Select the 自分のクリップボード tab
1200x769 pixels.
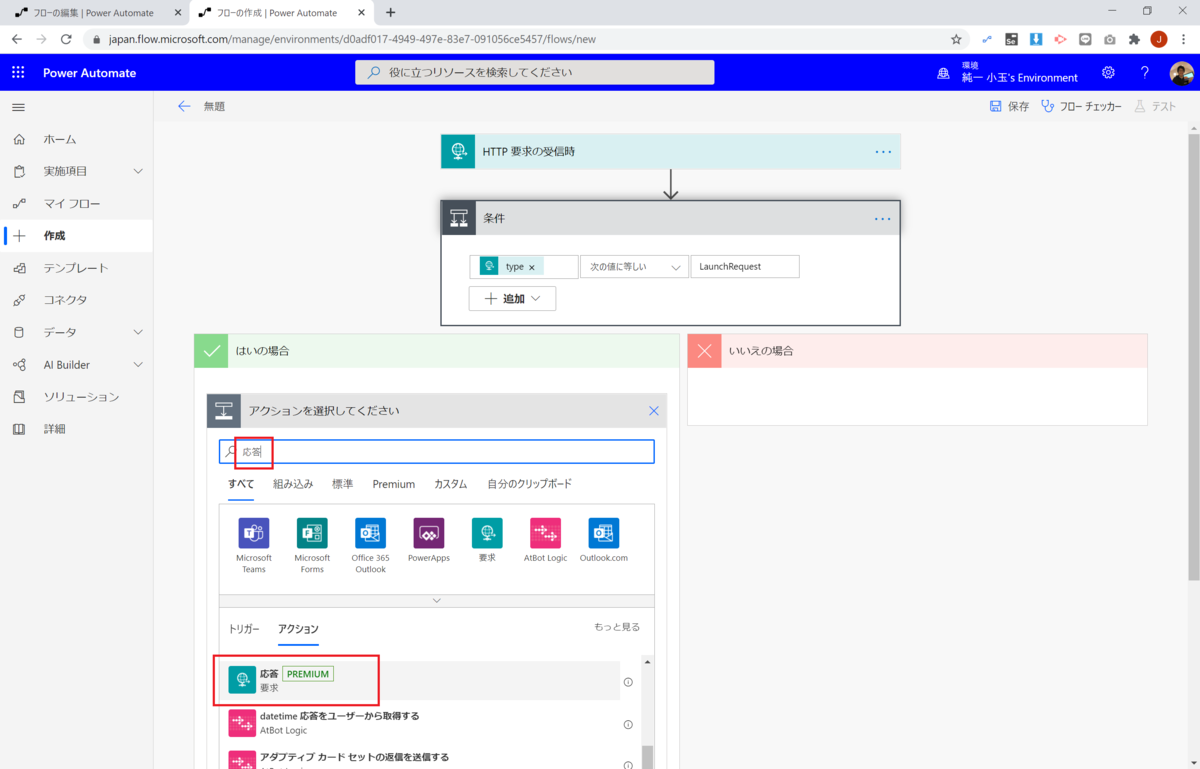pos(530,484)
